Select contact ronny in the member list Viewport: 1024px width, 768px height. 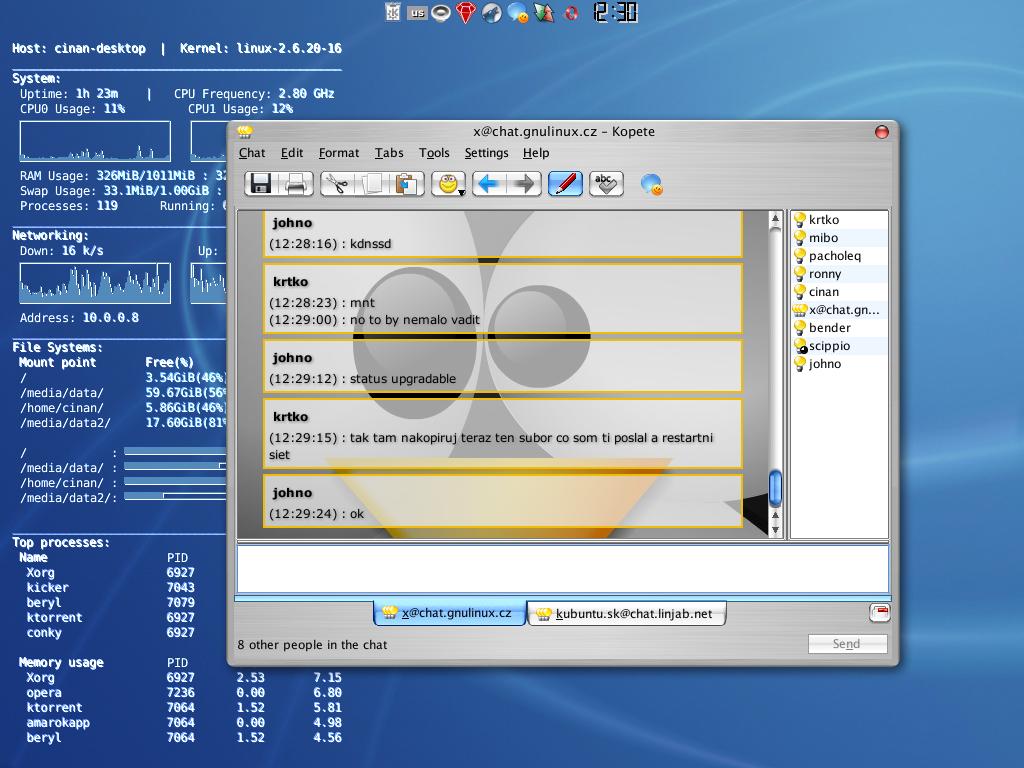point(839,274)
